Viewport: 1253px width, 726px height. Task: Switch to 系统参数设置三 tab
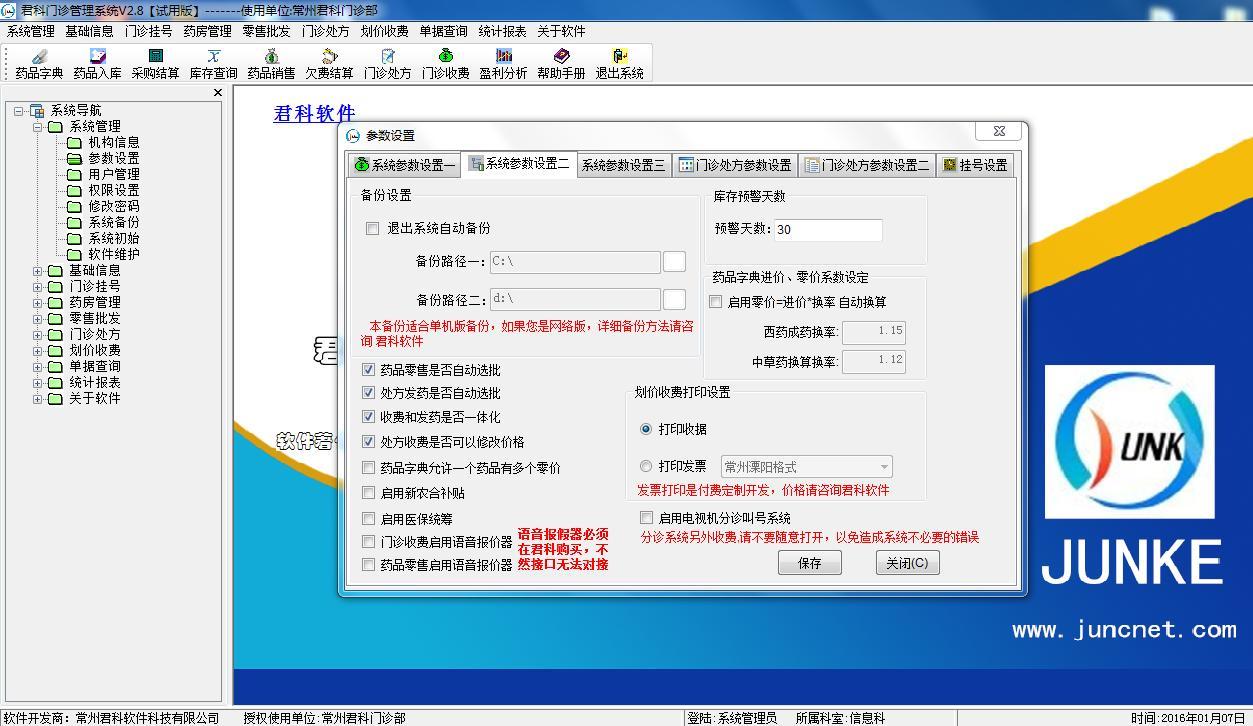(623, 166)
